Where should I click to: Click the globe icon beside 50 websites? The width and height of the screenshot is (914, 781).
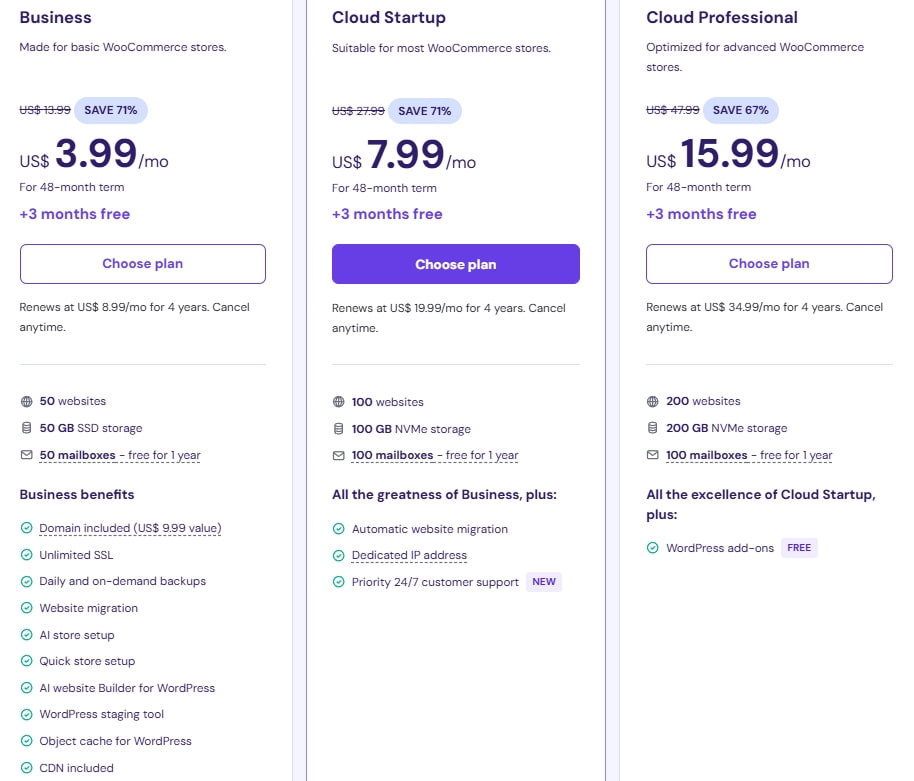point(26,401)
